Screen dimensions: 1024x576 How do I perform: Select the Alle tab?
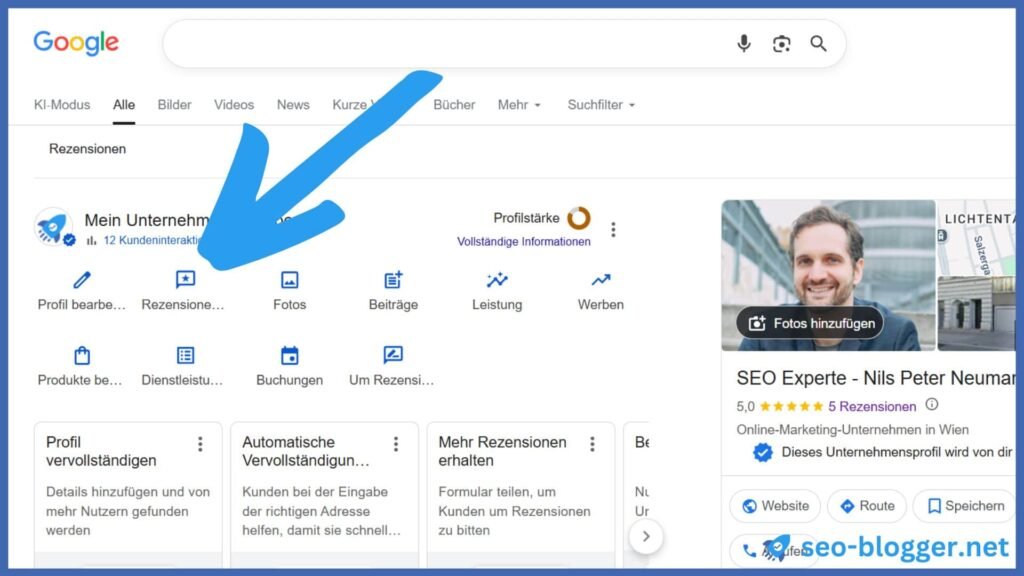[123, 105]
